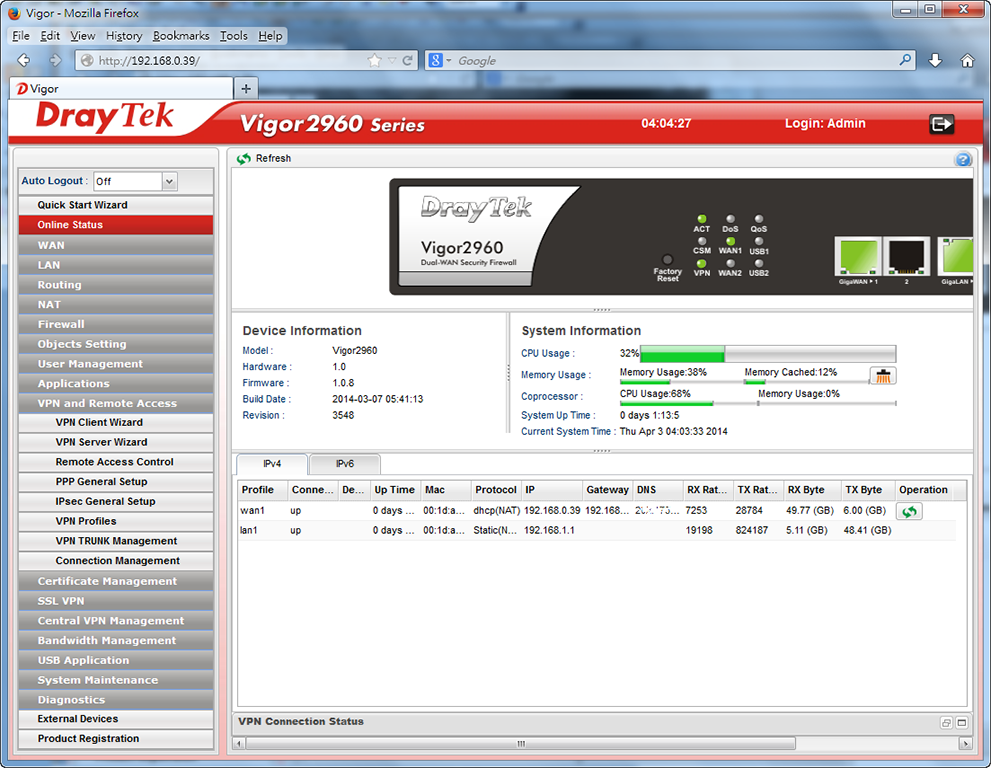991x768 pixels.
Task: Click the Memory Usage 38% bar
Action: pyautogui.click(x=680, y=382)
